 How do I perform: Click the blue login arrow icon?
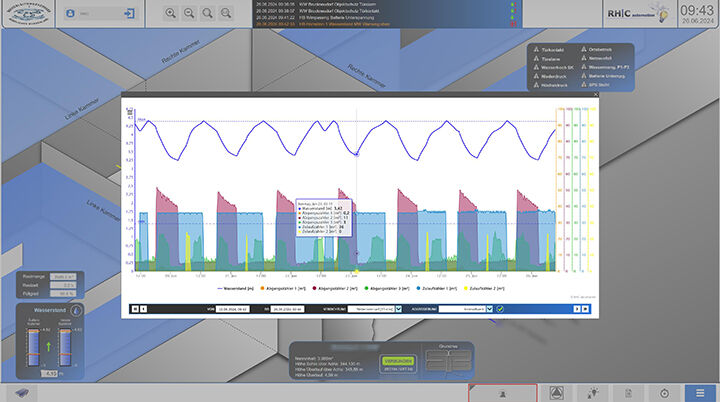(x=129, y=13)
